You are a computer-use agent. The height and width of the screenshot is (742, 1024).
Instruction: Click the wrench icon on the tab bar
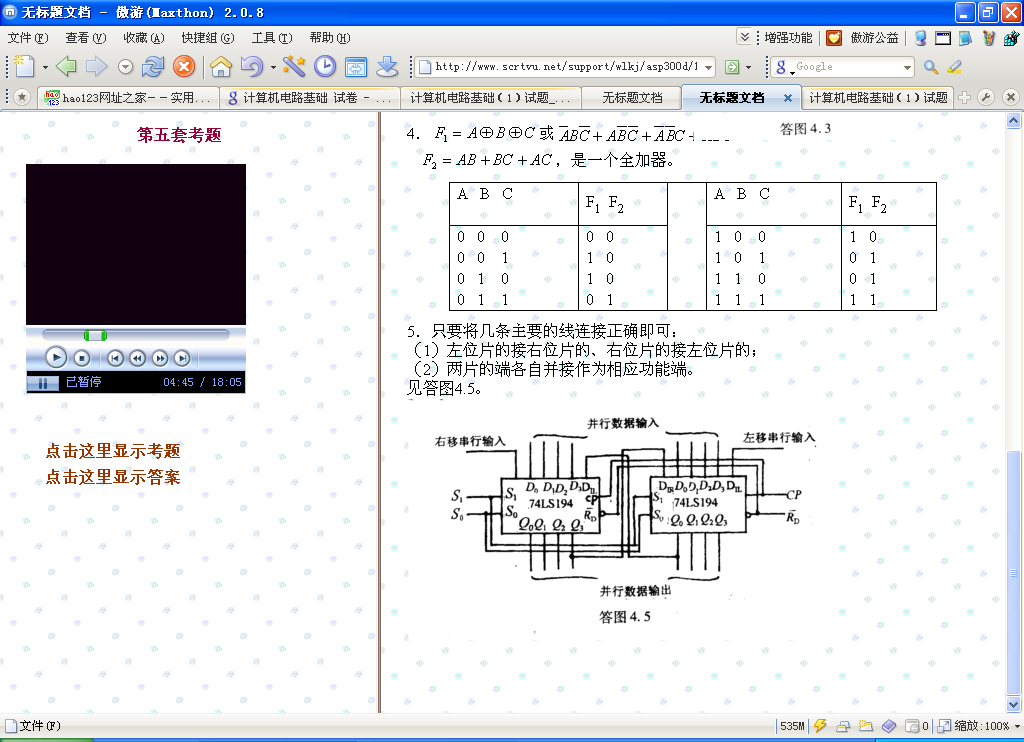pos(986,98)
